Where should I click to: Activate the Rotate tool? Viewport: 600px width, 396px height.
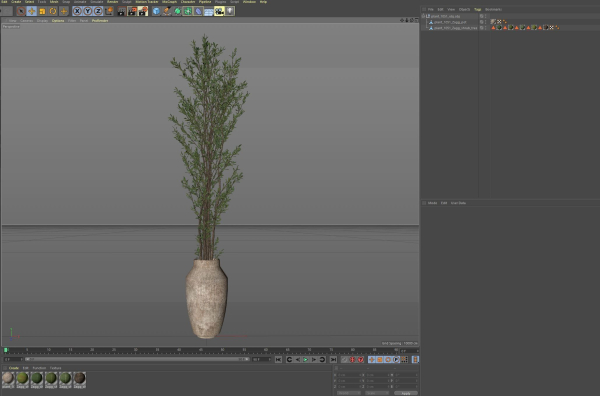click(53, 11)
